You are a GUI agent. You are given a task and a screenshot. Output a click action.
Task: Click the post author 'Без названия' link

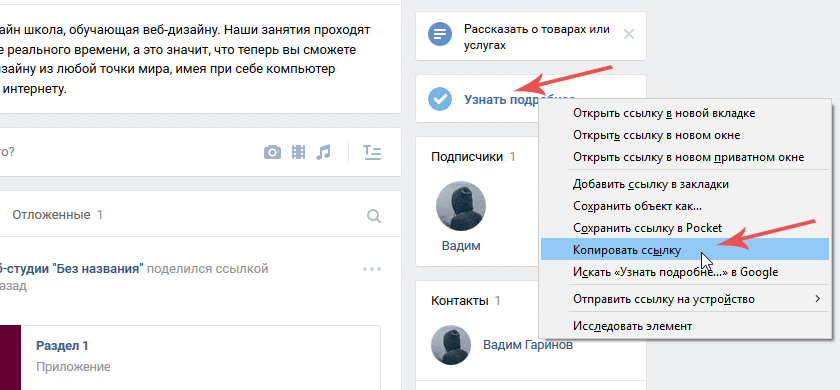(71, 268)
